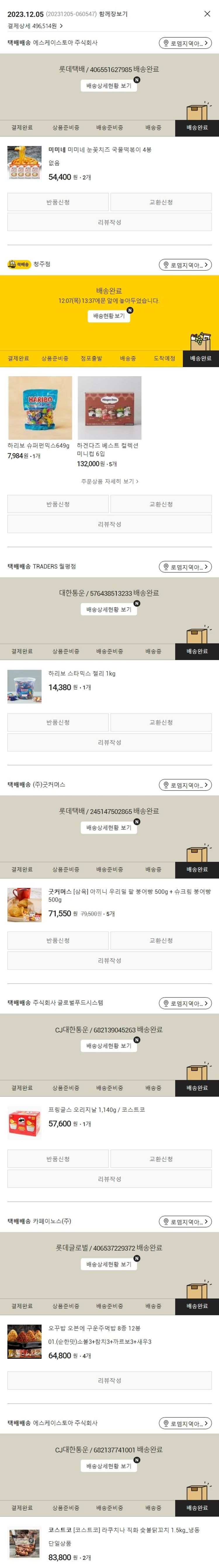This screenshot has width=219, height=1568.
Task: Open the 하겐다즈 베스트 컬렉션 product image
Action: click(109, 408)
